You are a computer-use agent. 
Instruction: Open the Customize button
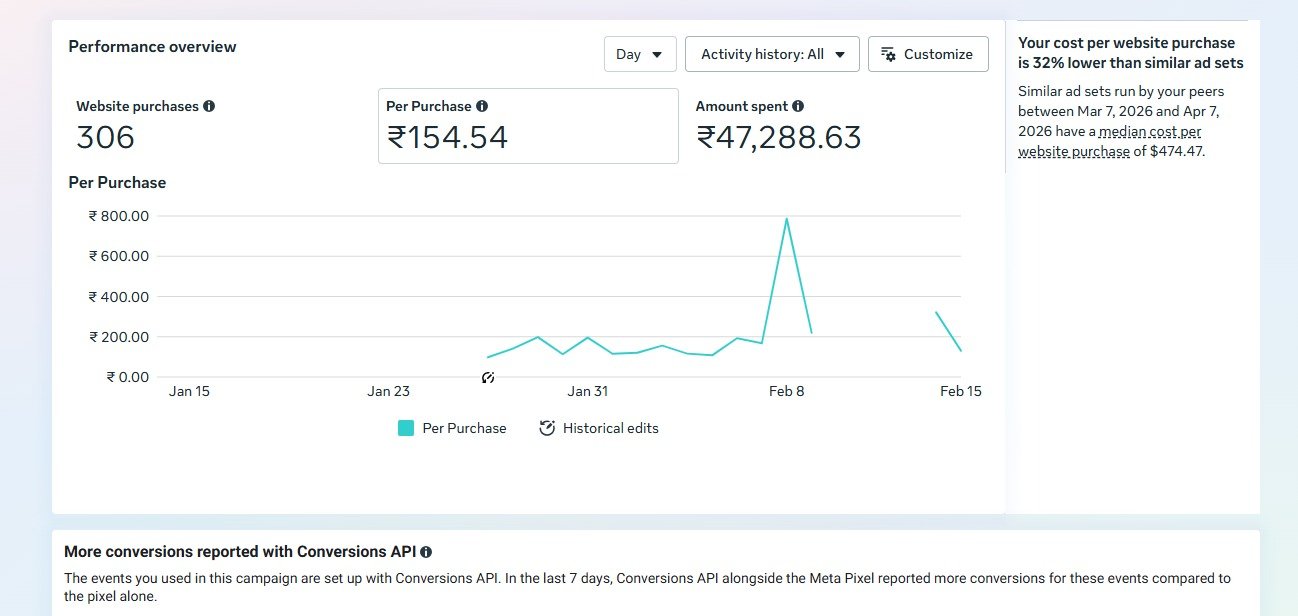(x=928, y=54)
